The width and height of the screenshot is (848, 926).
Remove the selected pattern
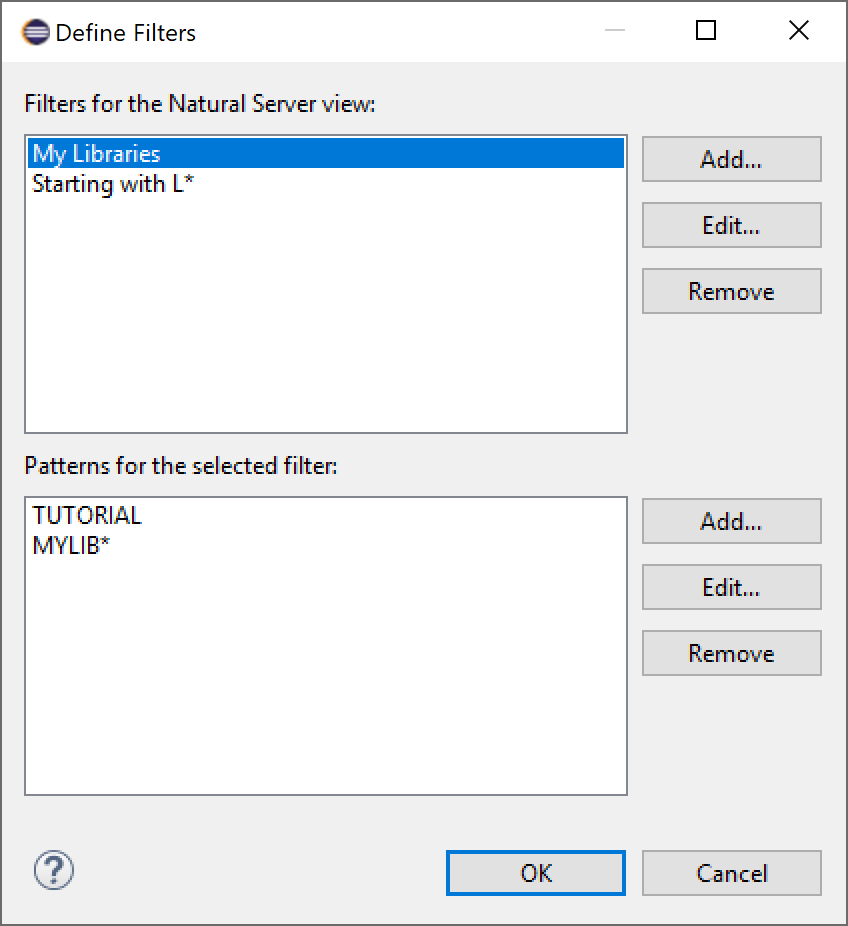click(x=731, y=653)
